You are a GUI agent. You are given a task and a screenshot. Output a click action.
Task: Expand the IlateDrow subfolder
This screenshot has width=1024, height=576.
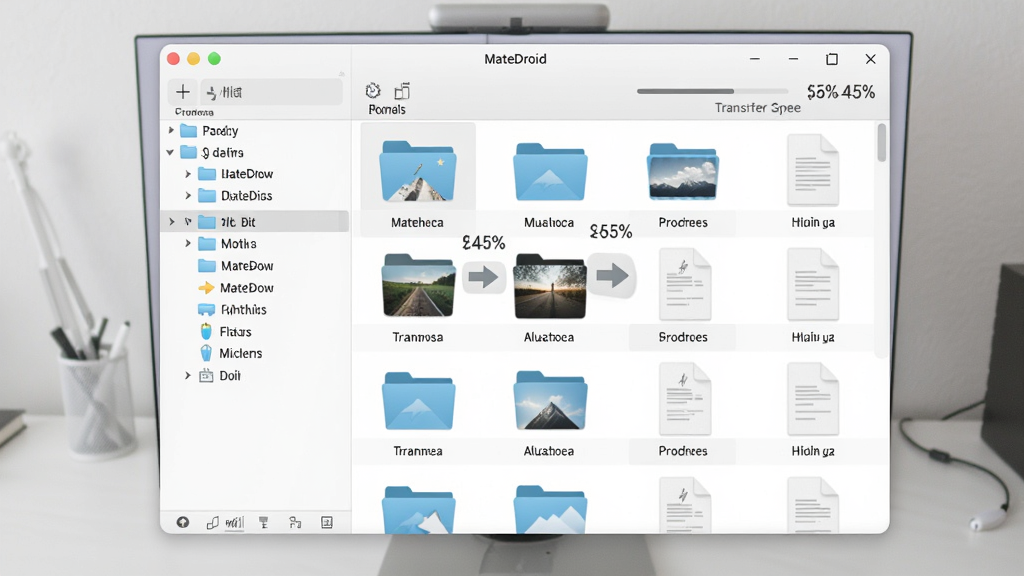pyautogui.click(x=188, y=174)
